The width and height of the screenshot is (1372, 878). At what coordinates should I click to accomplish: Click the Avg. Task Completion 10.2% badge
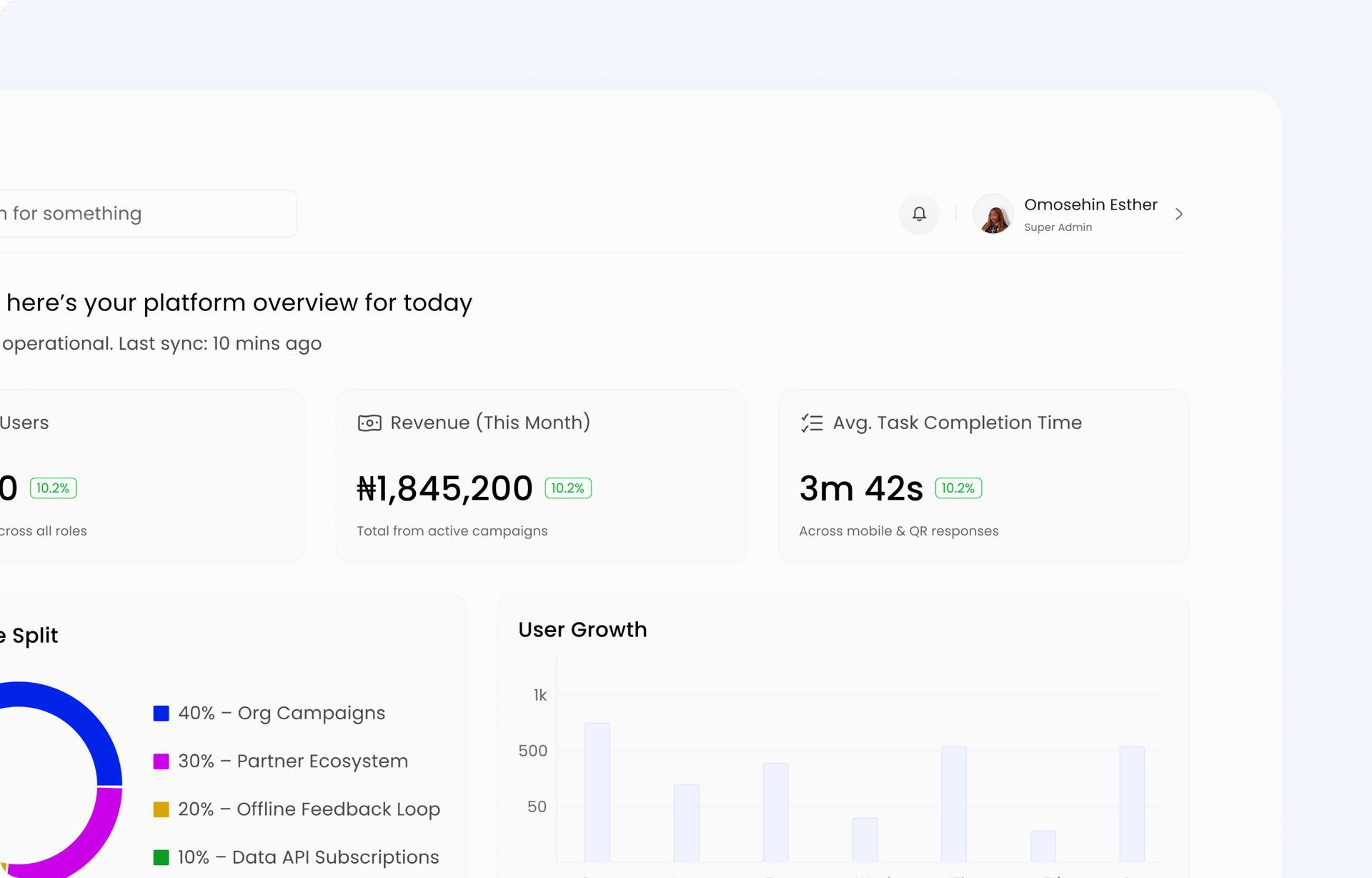958,488
